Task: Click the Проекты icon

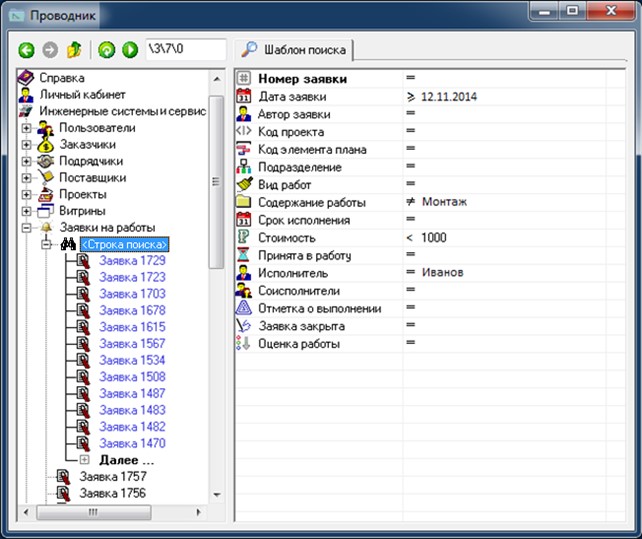Action: click(x=45, y=195)
